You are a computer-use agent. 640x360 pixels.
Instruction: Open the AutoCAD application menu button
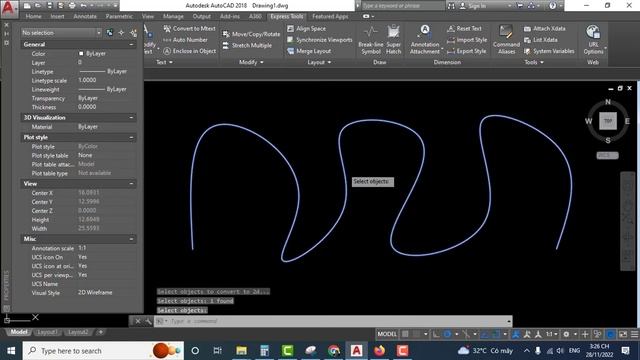coord(9,8)
